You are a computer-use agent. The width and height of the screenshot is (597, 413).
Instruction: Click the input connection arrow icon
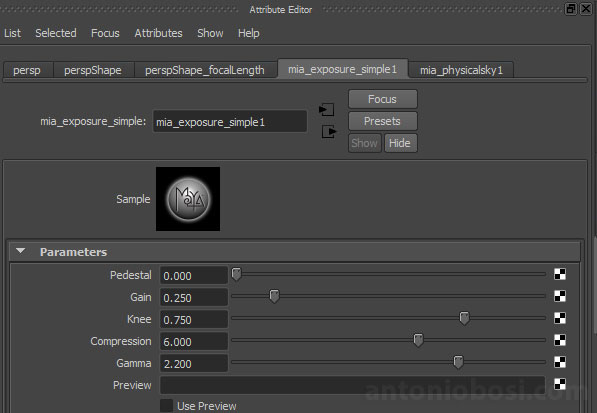326,110
